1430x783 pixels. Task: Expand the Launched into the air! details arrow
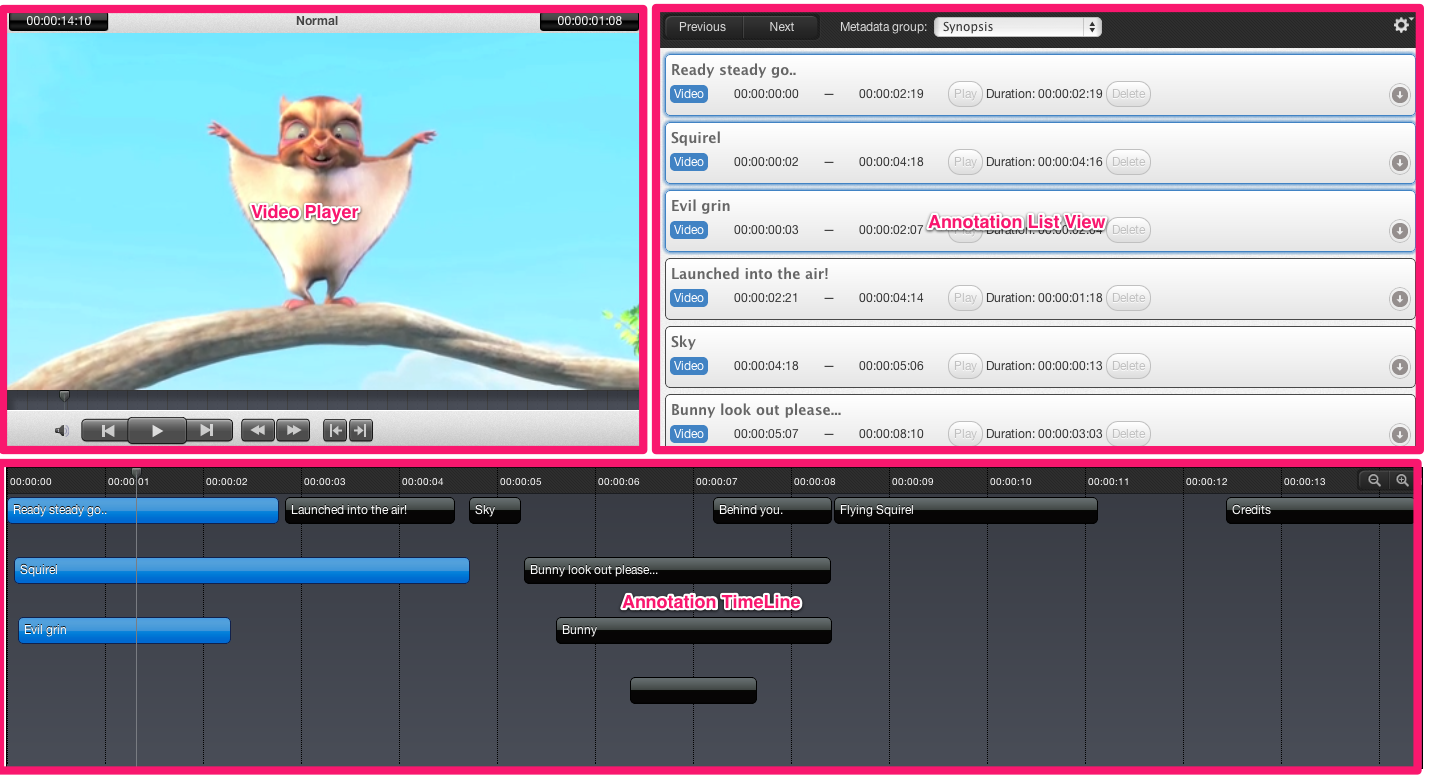click(x=1400, y=299)
